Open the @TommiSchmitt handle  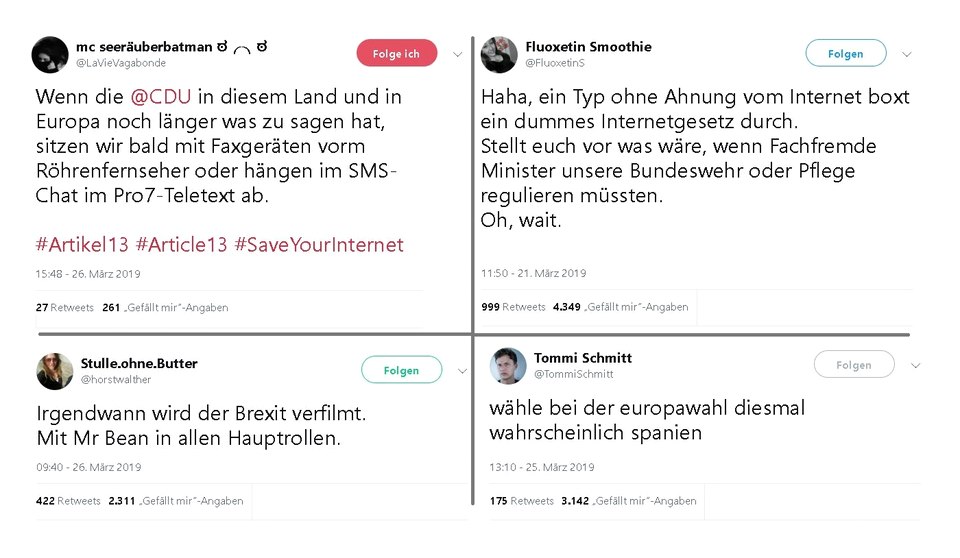pyautogui.click(x=574, y=374)
